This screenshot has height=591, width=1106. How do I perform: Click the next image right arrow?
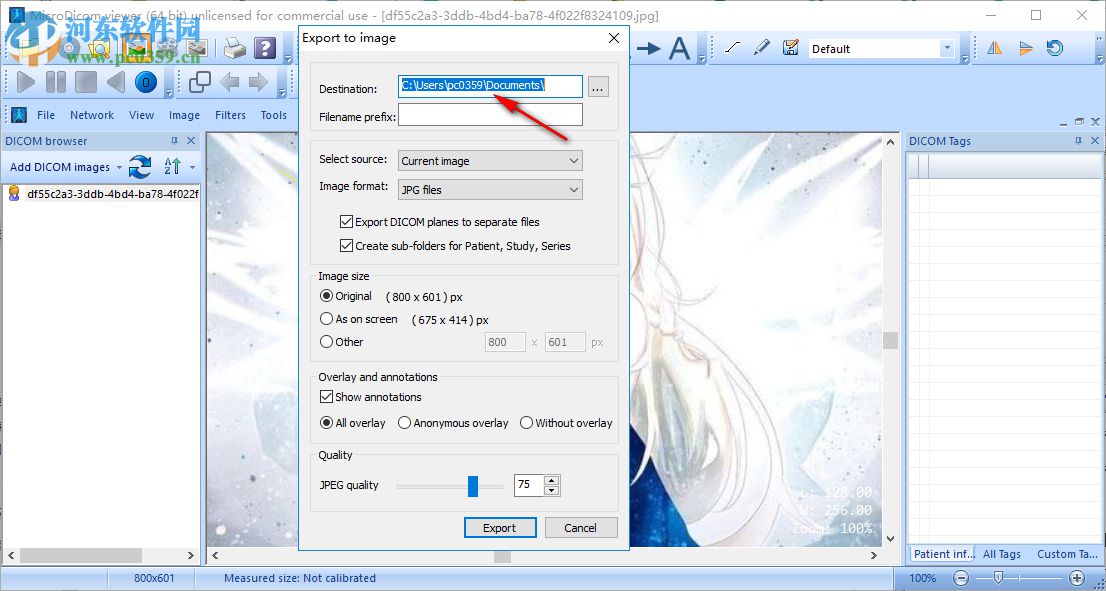point(258,83)
